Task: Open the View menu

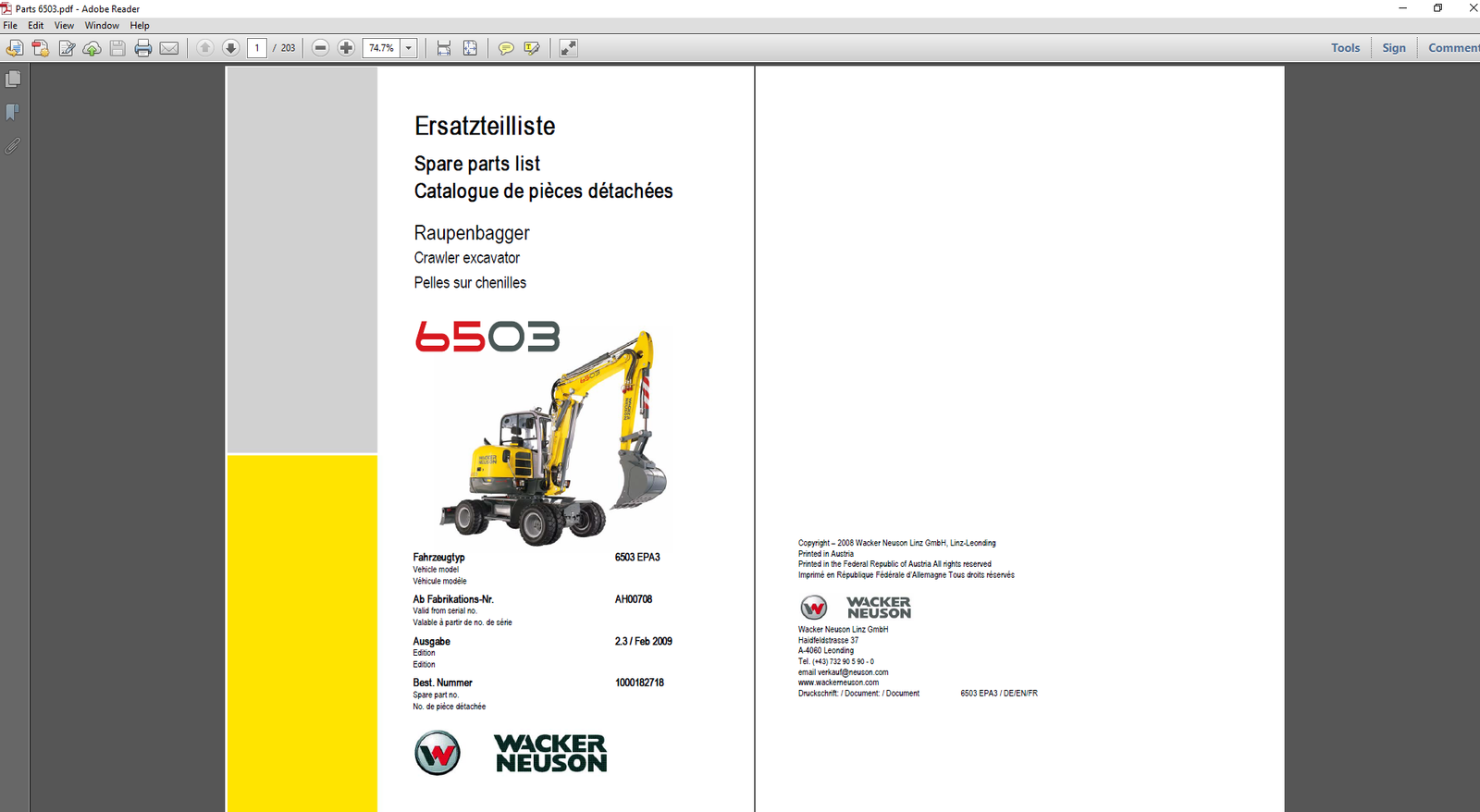Action: tap(64, 26)
